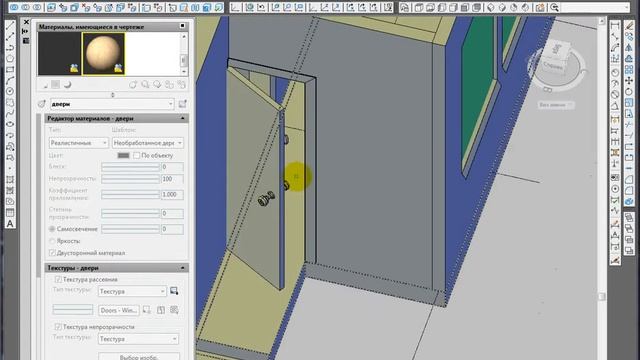Select the Construction Line tool
Image resolution: width=640 pixels, height=360 pixels.
[x=10, y=36]
